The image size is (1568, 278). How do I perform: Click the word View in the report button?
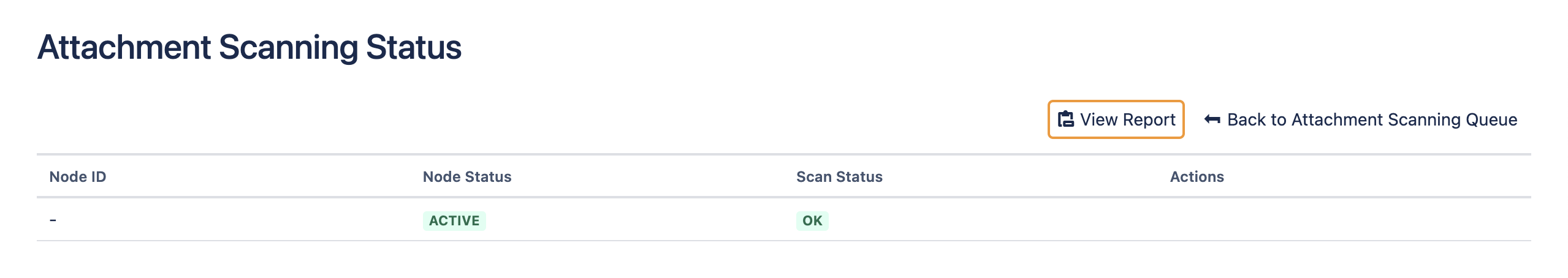[1099, 119]
